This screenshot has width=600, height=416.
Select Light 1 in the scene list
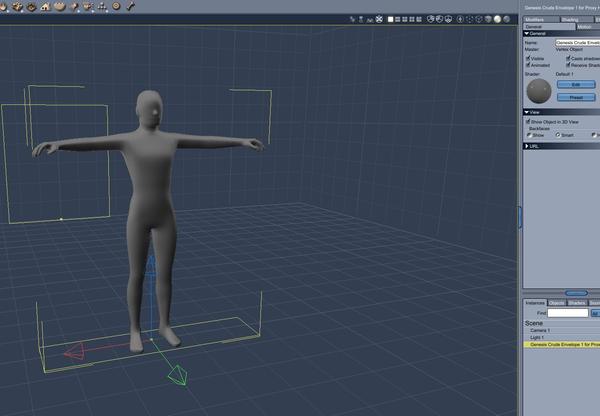(x=537, y=337)
